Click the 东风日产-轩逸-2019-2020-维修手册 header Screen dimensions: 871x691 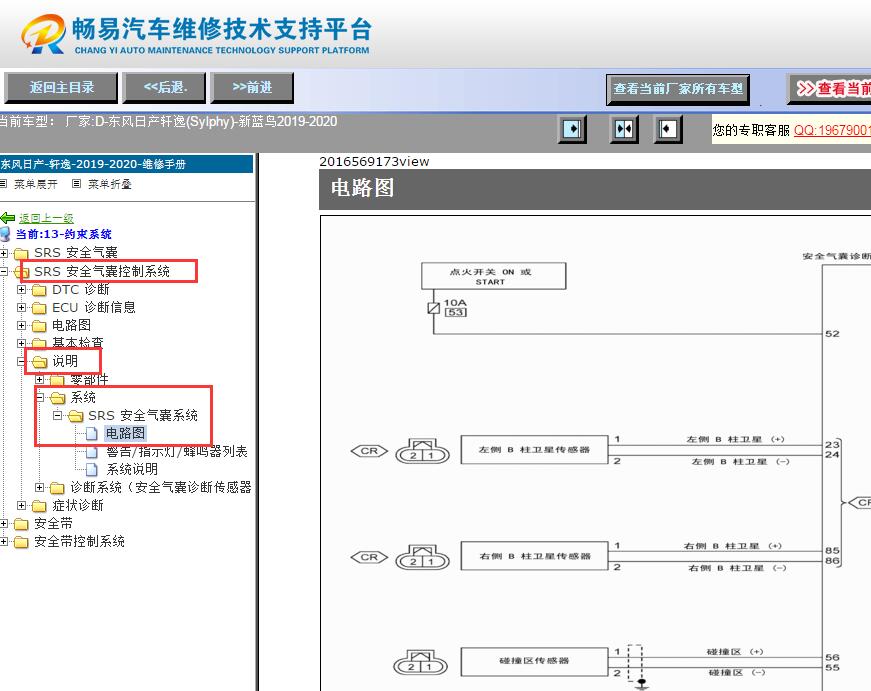coord(126,164)
